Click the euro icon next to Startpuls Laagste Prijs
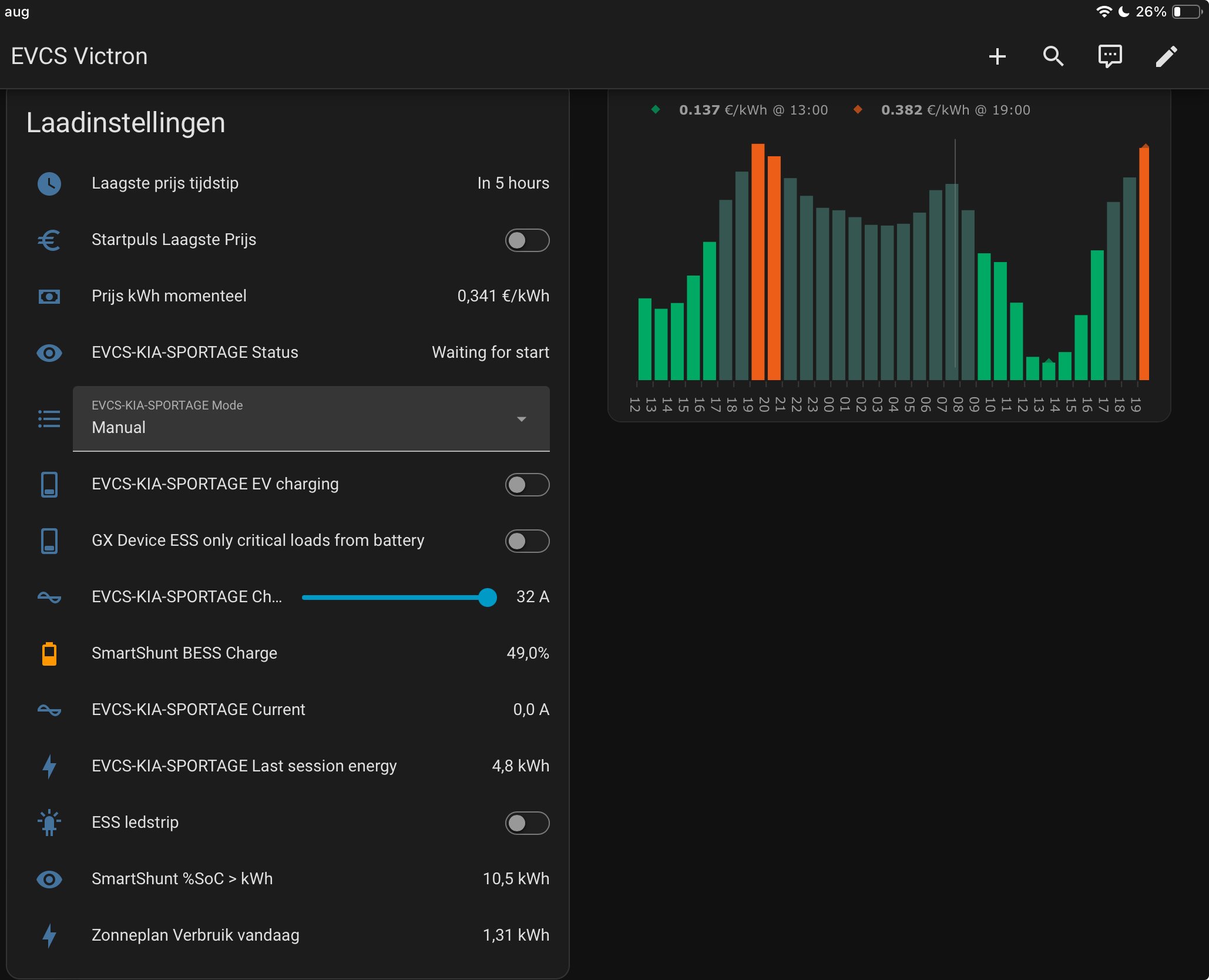Viewport: 1209px width, 980px height. 49,240
